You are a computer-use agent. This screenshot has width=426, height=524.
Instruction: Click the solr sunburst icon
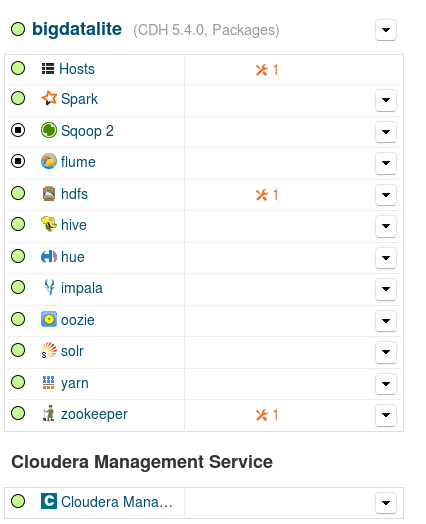click(49, 351)
